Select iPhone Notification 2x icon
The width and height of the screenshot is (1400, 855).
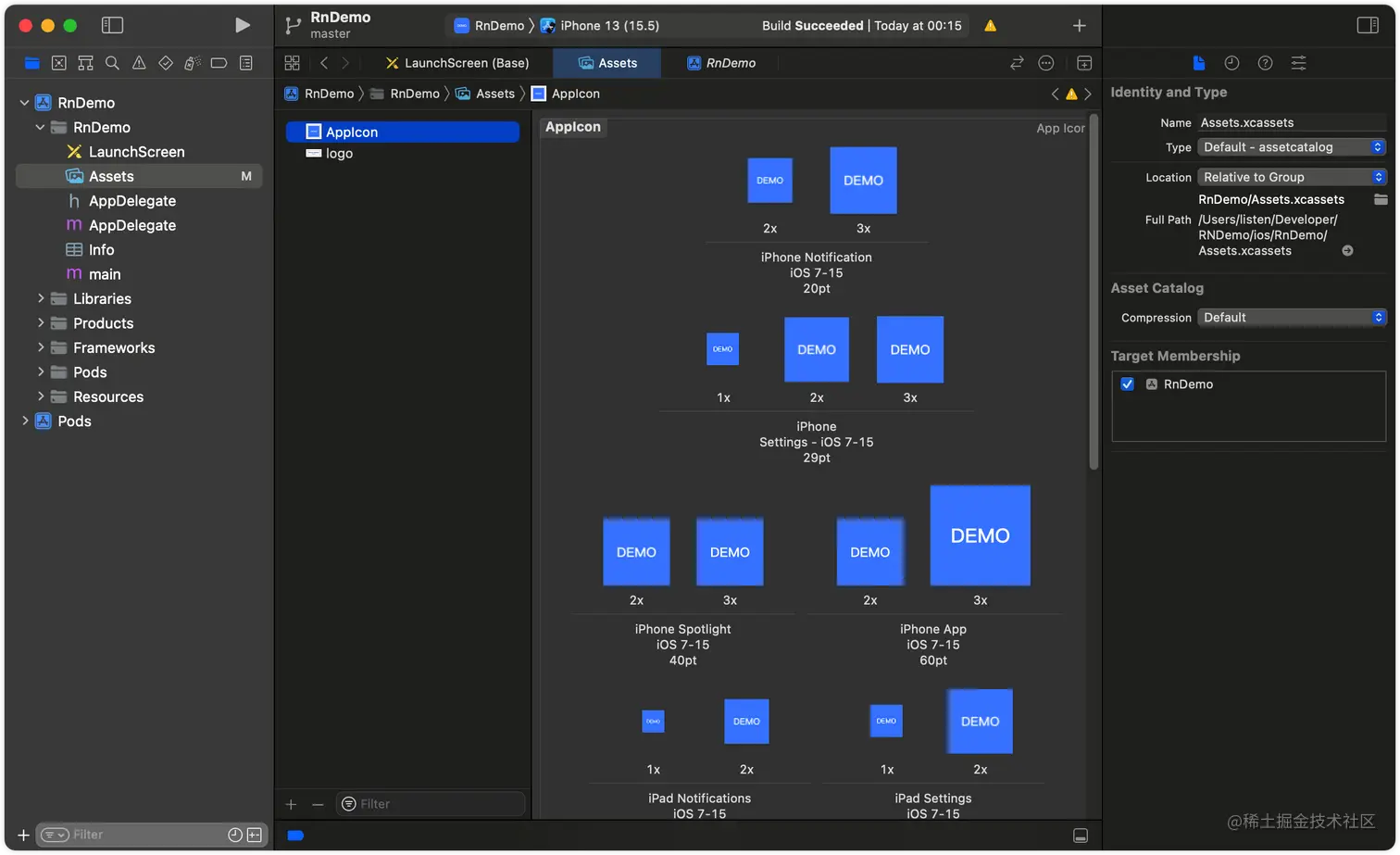(769, 181)
